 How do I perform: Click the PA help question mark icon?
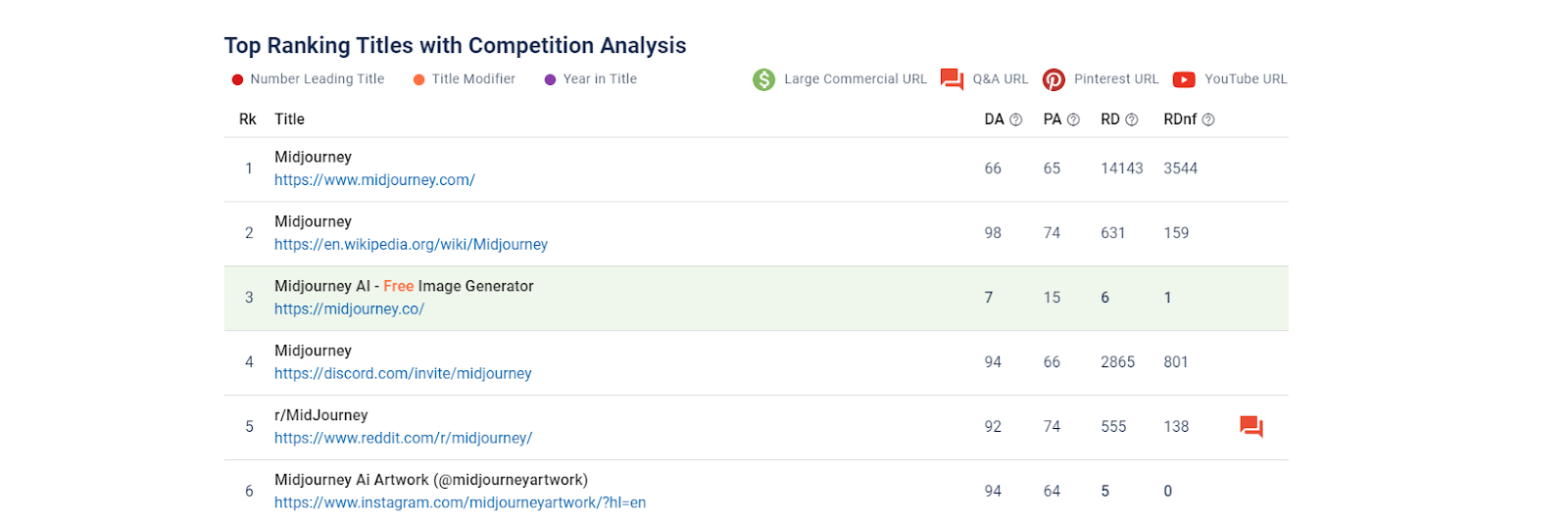(x=1073, y=119)
